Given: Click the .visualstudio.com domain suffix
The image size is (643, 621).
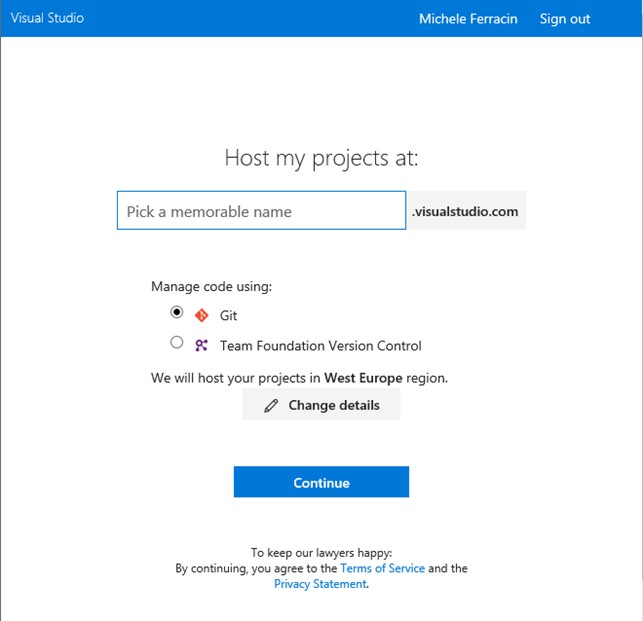Looking at the screenshot, I should point(465,211).
